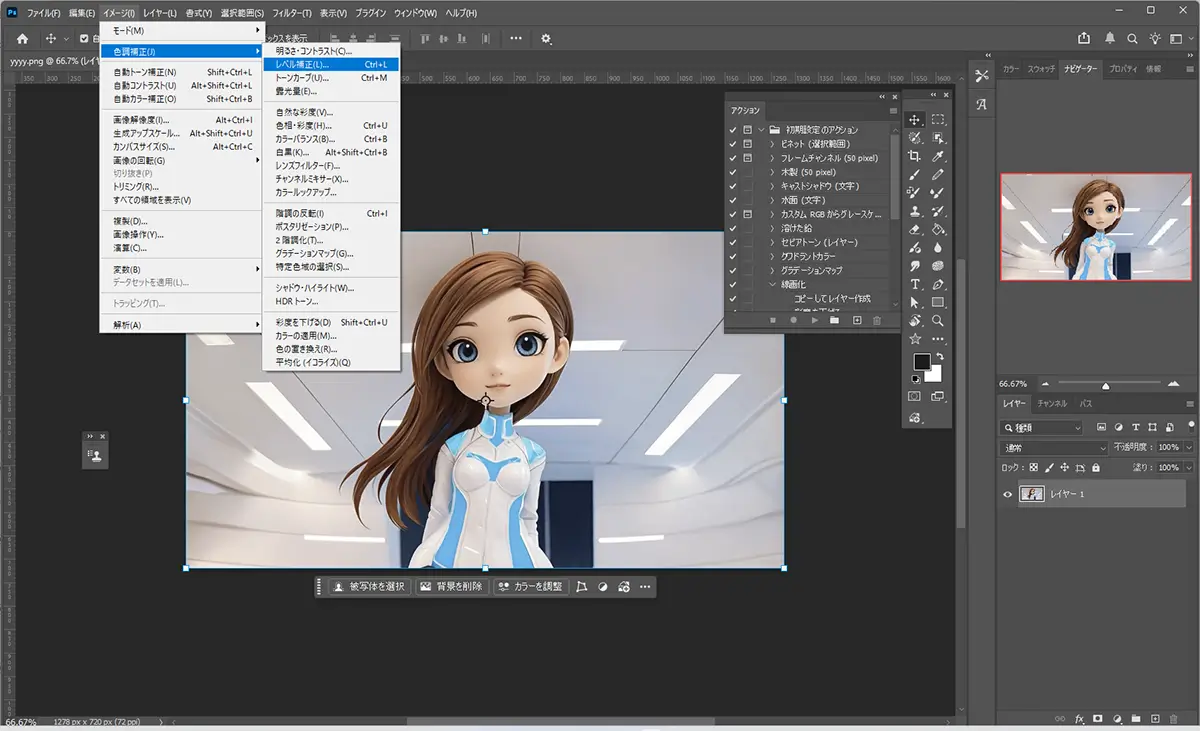Open the 不透明度 opacity dropdown arrow
Screen dimensions: 1200x731
pos(1188,447)
